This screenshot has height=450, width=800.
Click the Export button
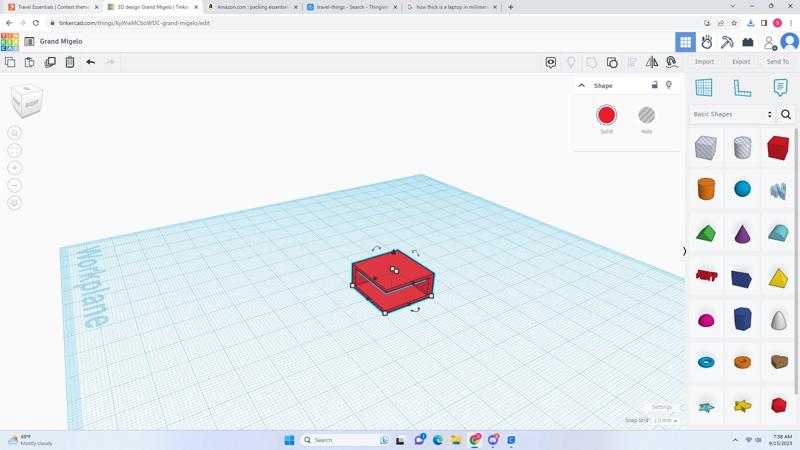(x=740, y=62)
